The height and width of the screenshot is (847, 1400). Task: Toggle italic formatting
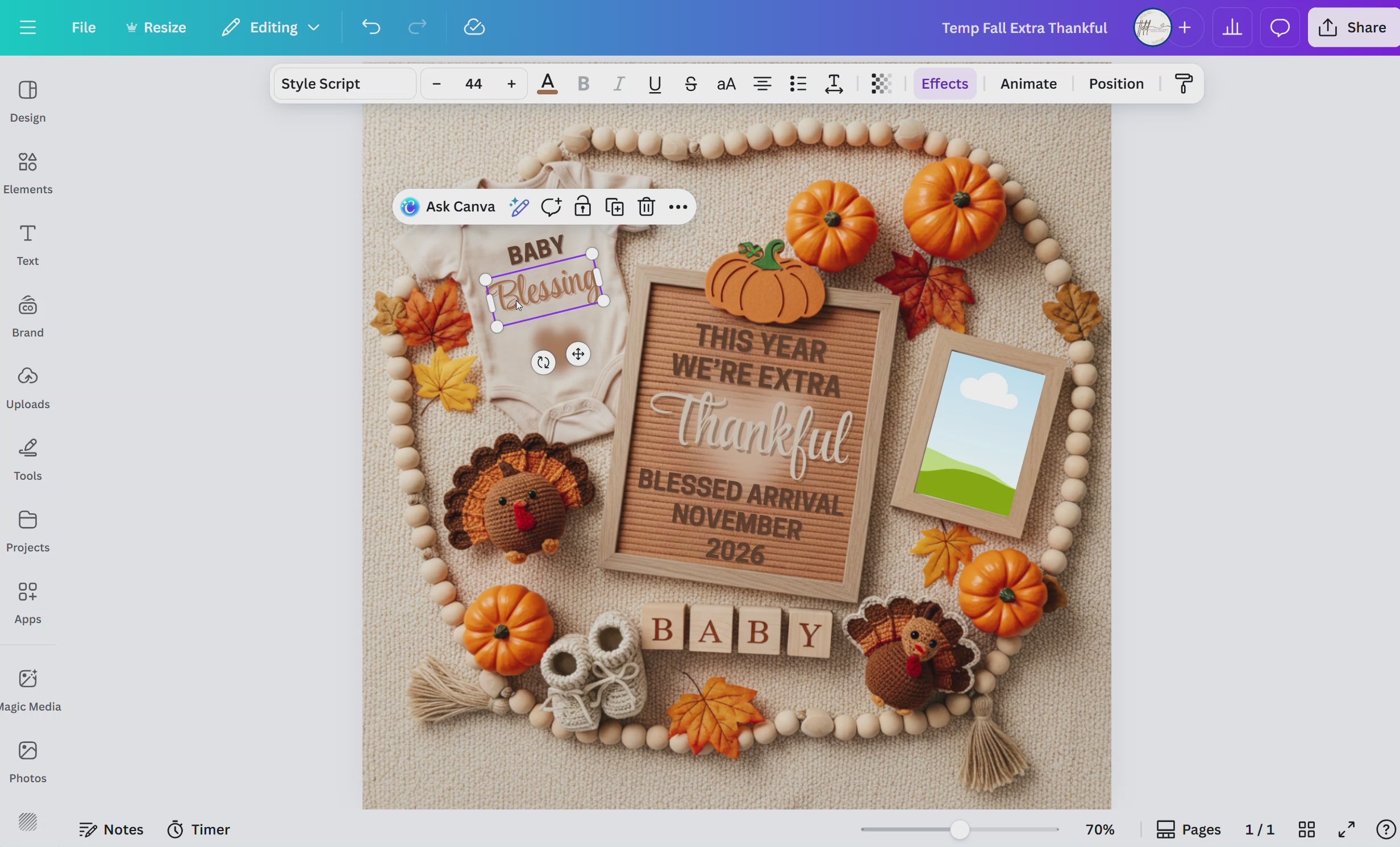point(619,84)
